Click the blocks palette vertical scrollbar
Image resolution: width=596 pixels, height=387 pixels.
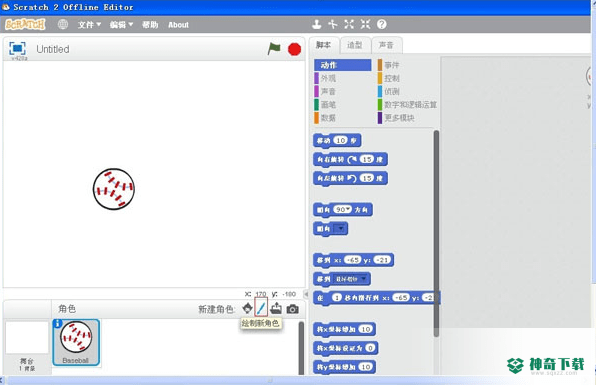coord(436,233)
